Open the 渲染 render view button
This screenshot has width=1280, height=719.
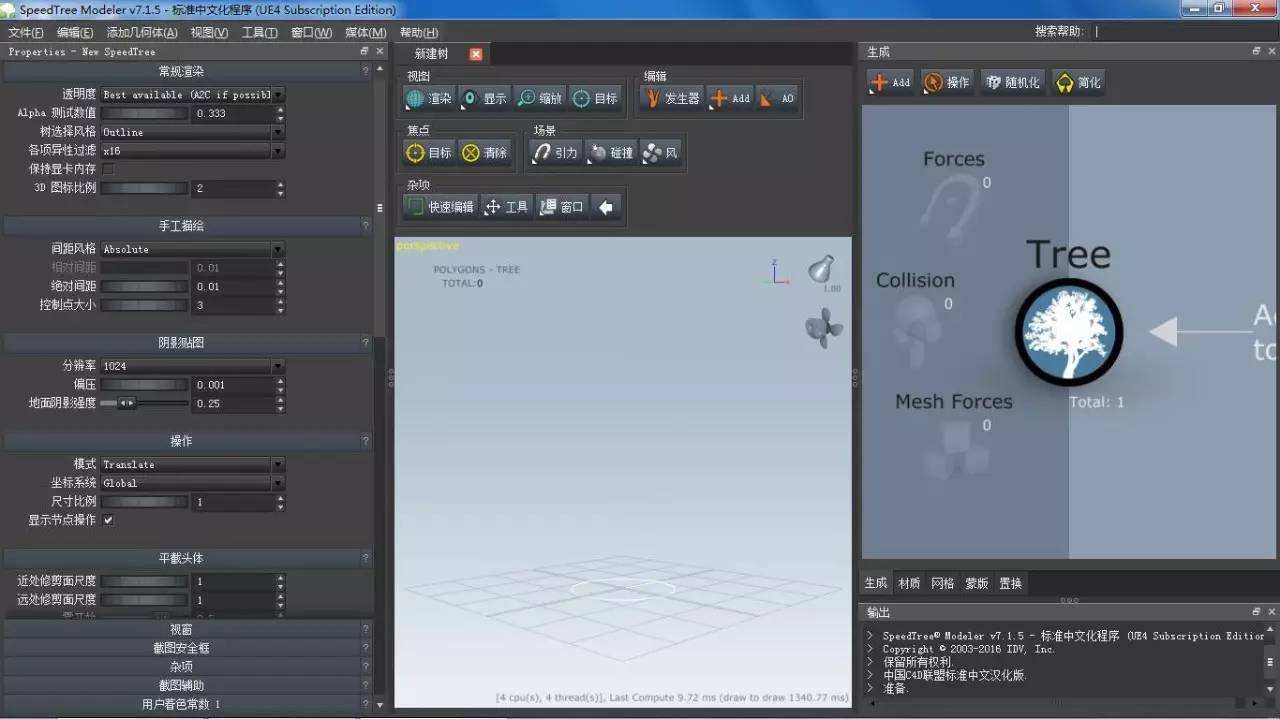[429, 98]
